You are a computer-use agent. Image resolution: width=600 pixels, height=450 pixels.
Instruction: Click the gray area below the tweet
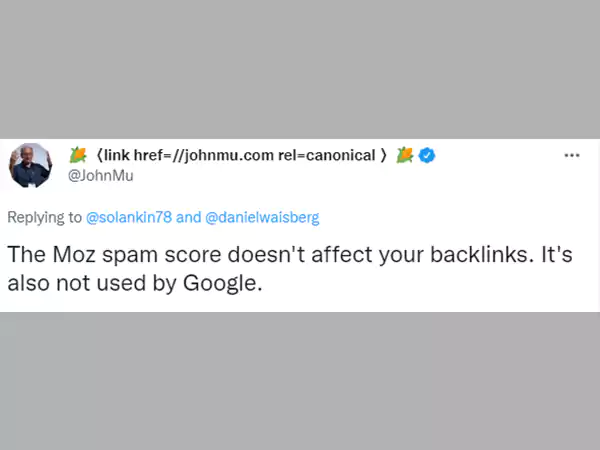(x=300, y=380)
